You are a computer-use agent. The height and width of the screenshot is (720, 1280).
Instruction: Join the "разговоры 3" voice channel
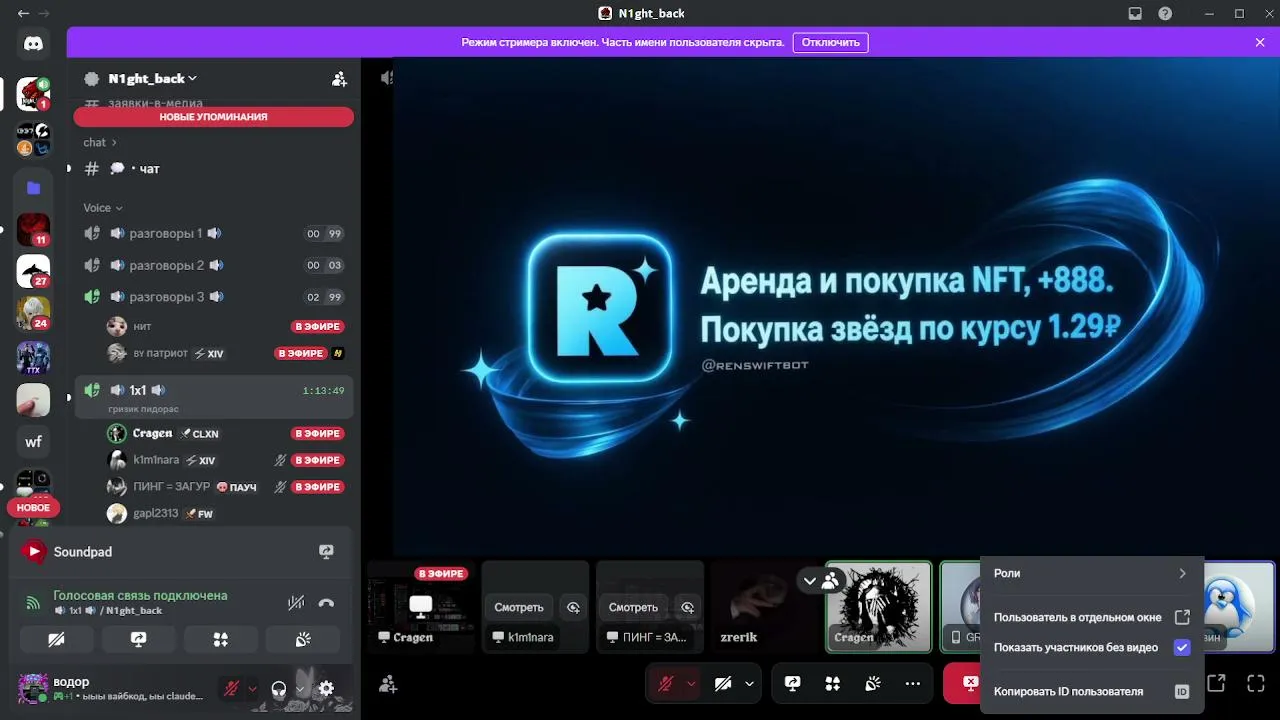coord(214,297)
